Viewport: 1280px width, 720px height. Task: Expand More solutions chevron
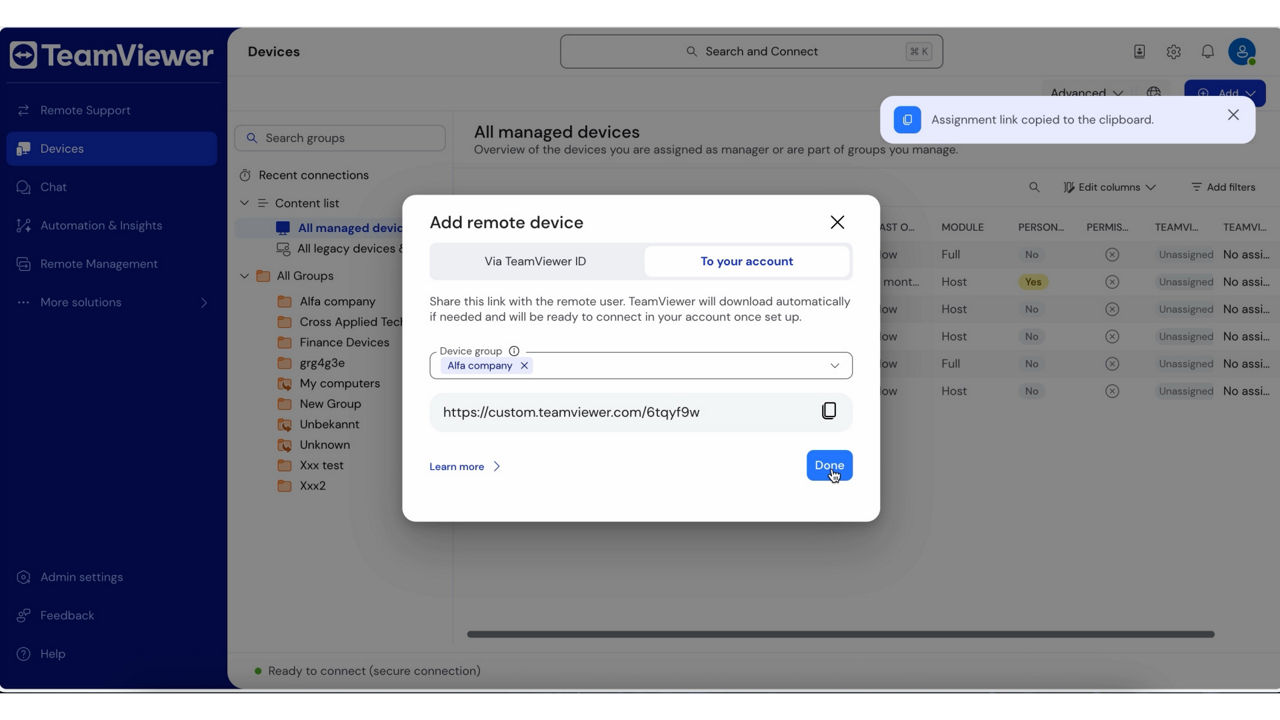(x=204, y=302)
